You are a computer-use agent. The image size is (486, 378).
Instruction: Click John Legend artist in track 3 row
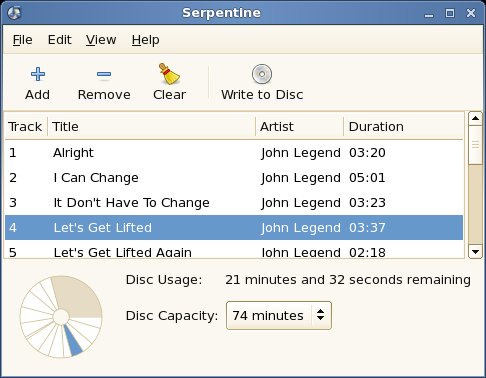(301, 203)
